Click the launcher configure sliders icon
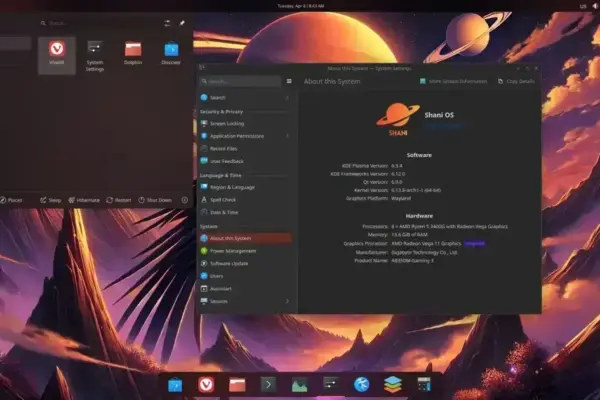600x400 pixels. click(x=167, y=23)
